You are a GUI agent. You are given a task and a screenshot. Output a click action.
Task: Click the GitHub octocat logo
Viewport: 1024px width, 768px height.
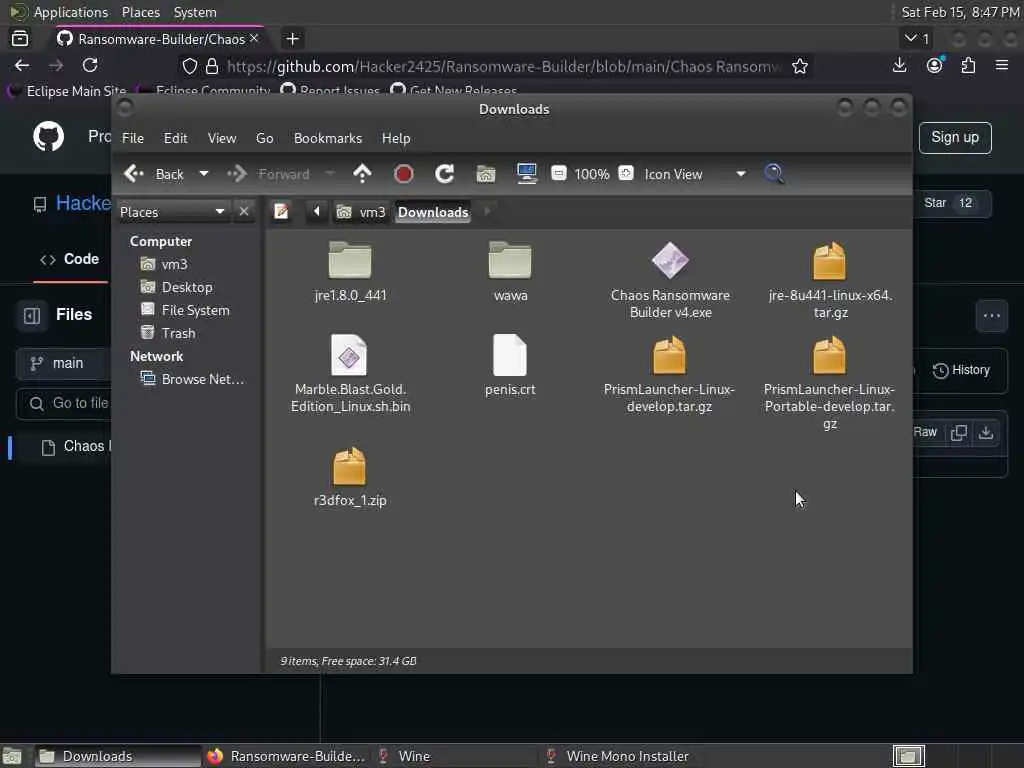point(49,136)
